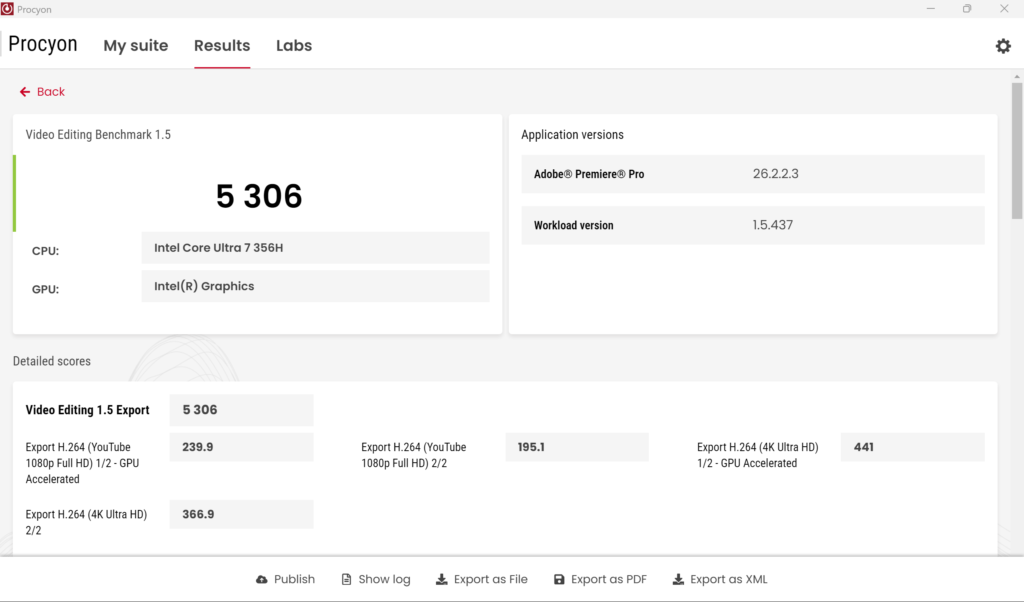Viewport: 1024px width, 602px height.
Task: Click the Export as PDF save icon
Action: (x=559, y=579)
